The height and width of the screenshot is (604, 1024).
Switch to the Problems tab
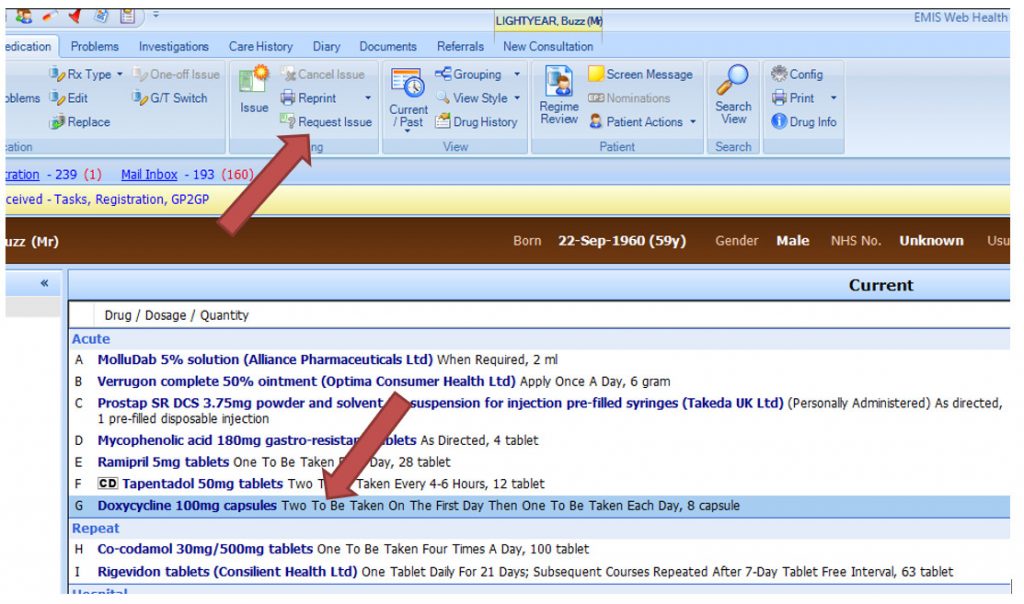point(95,46)
